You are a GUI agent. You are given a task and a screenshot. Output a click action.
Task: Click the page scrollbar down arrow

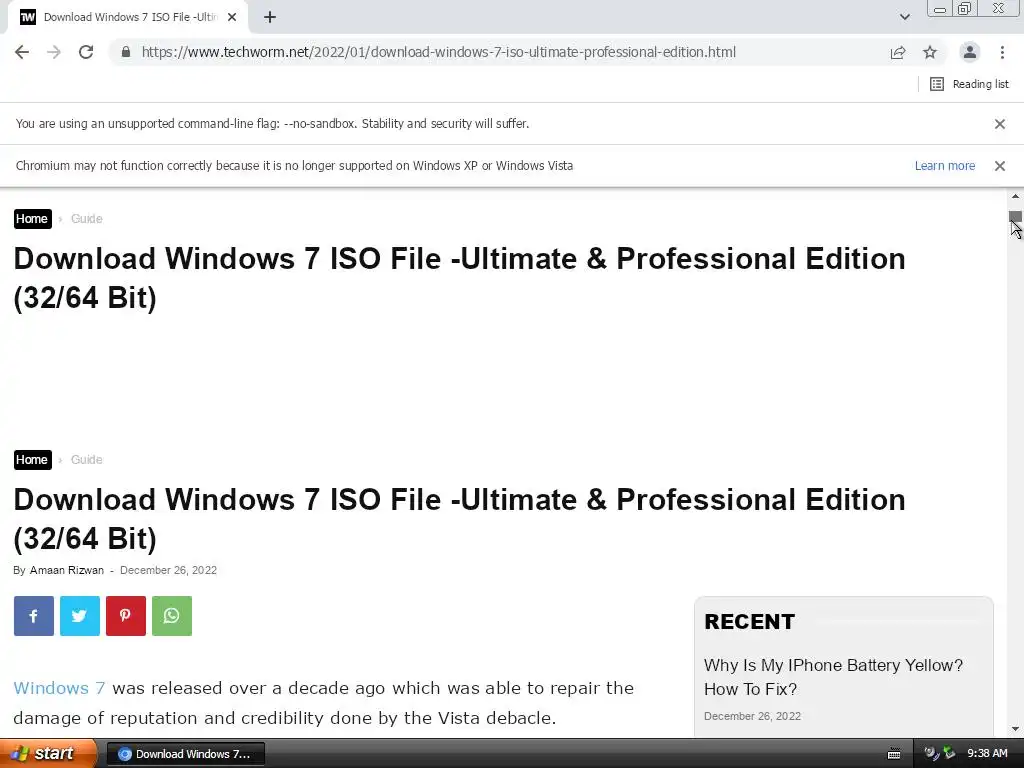point(1015,729)
